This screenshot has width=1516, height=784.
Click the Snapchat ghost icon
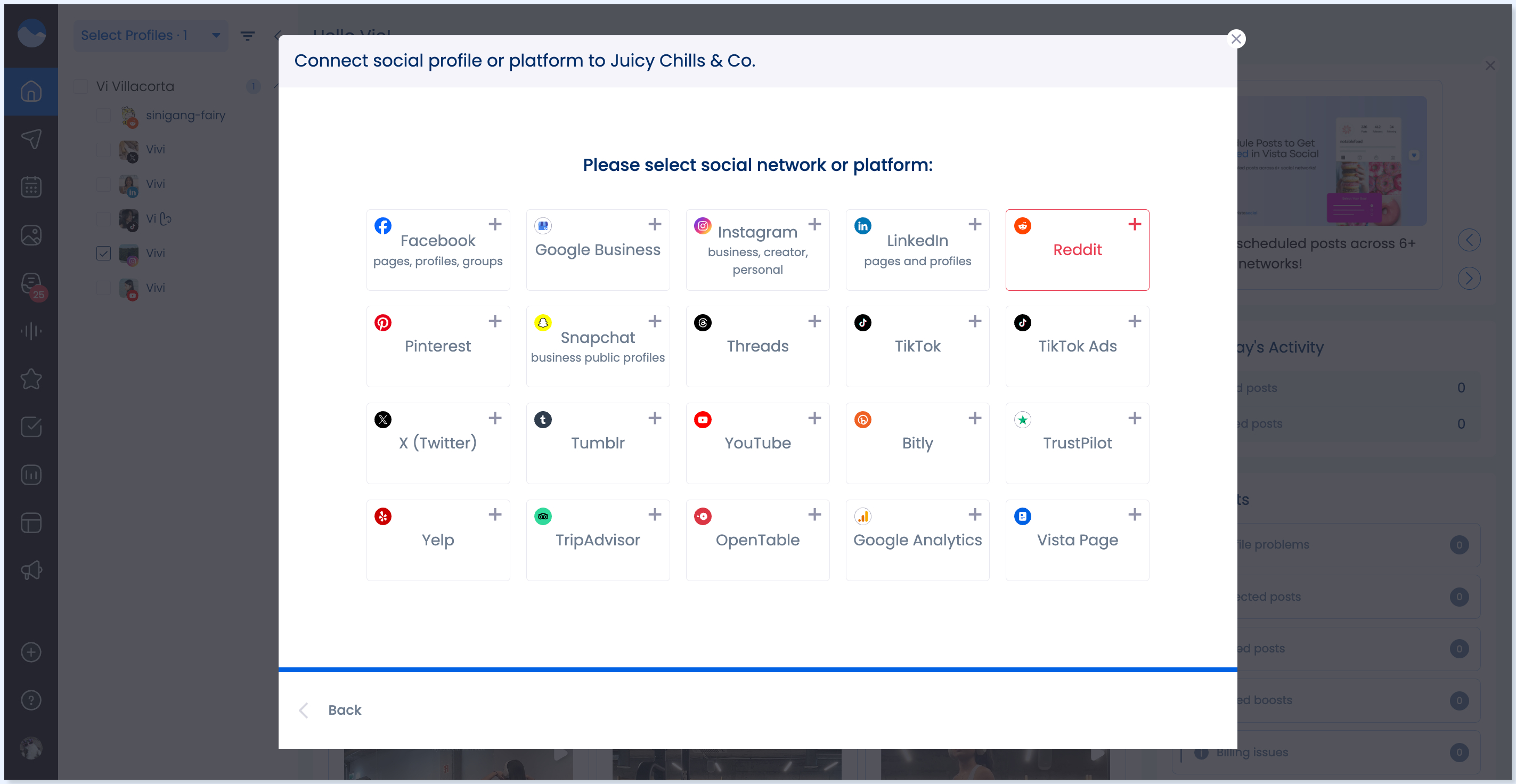[543, 323]
